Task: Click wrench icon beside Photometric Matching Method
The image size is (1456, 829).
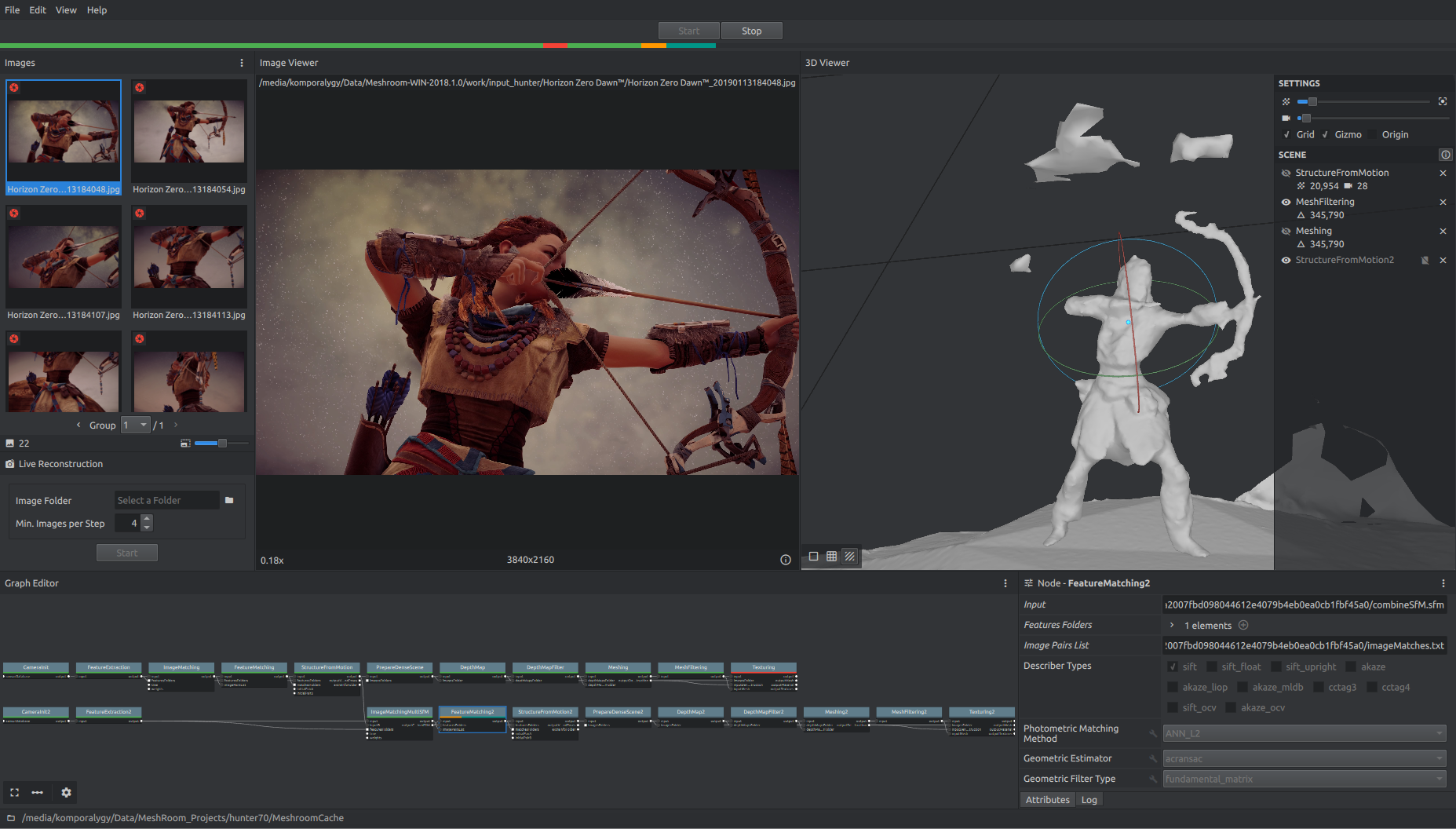Action: (x=1153, y=733)
